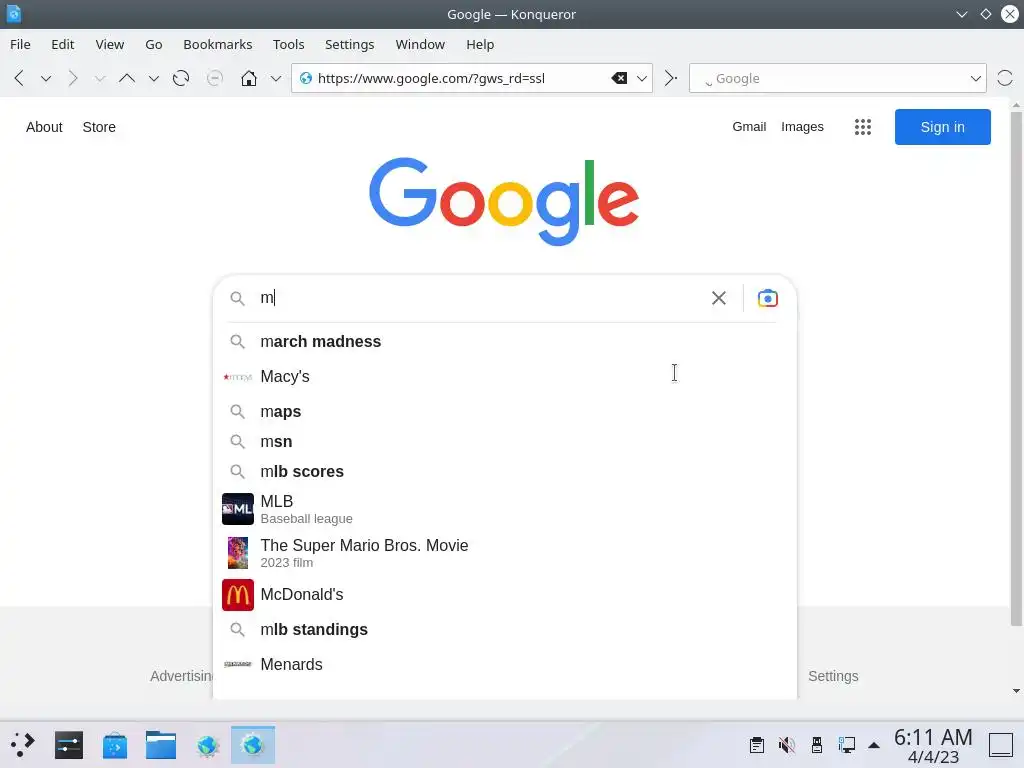Select the 'maps' suggestion
1024x768 pixels.
pos(504,411)
